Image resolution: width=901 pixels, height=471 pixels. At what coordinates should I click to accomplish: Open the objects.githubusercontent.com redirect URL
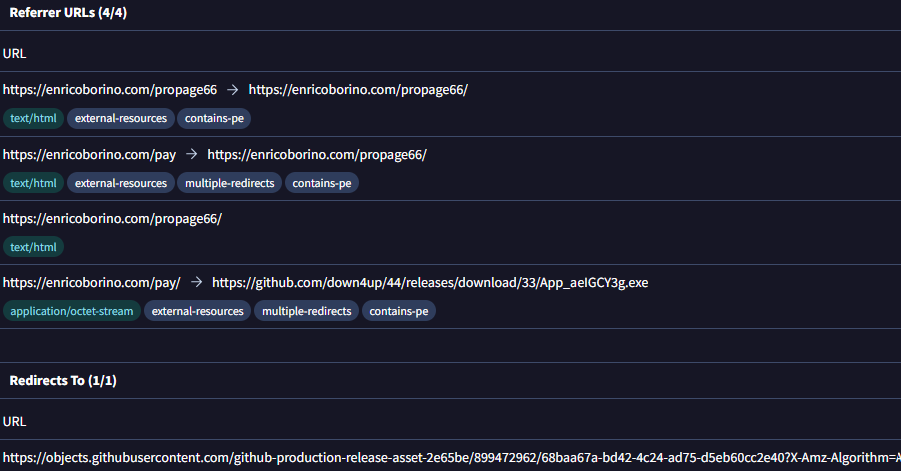450,456
